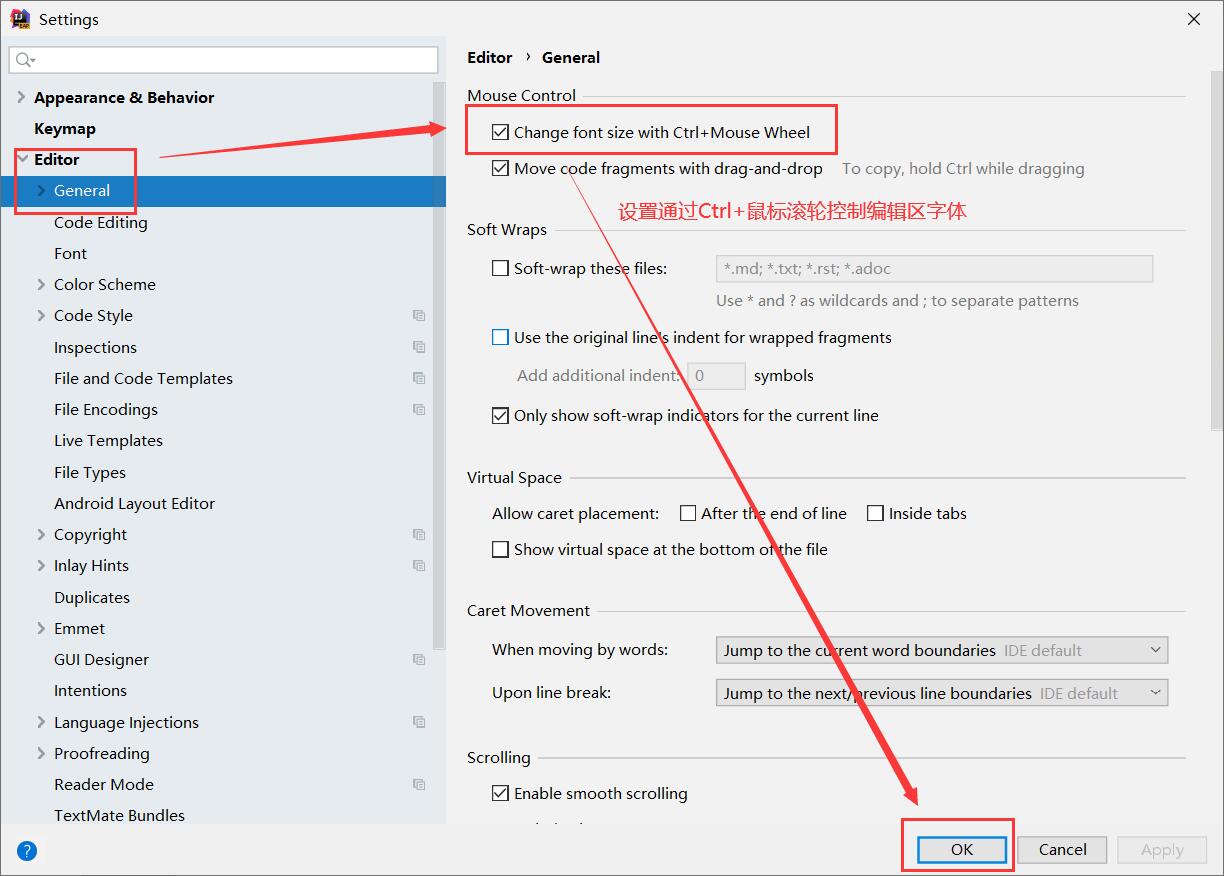Click Editor breadcrumb link
Screen dimensions: 1224x876
click(489, 57)
